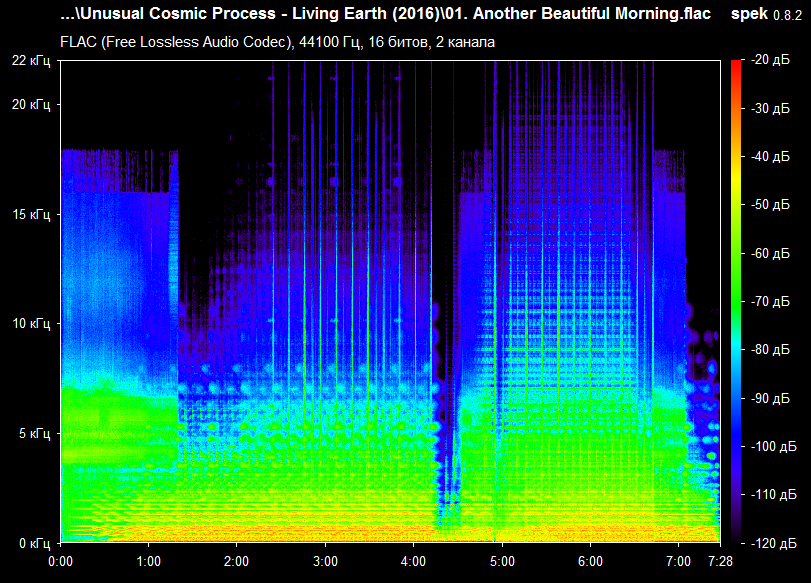Screen dimensions: 811x583
Task: Click the 5 кГц frequency label
Action: pos(35,433)
